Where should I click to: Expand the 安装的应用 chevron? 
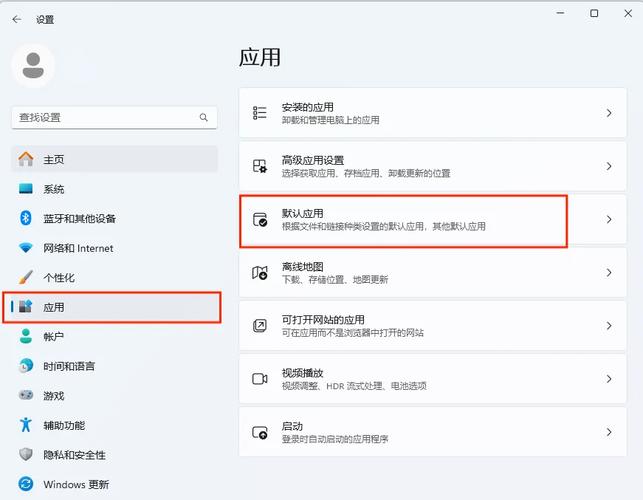[609, 113]
